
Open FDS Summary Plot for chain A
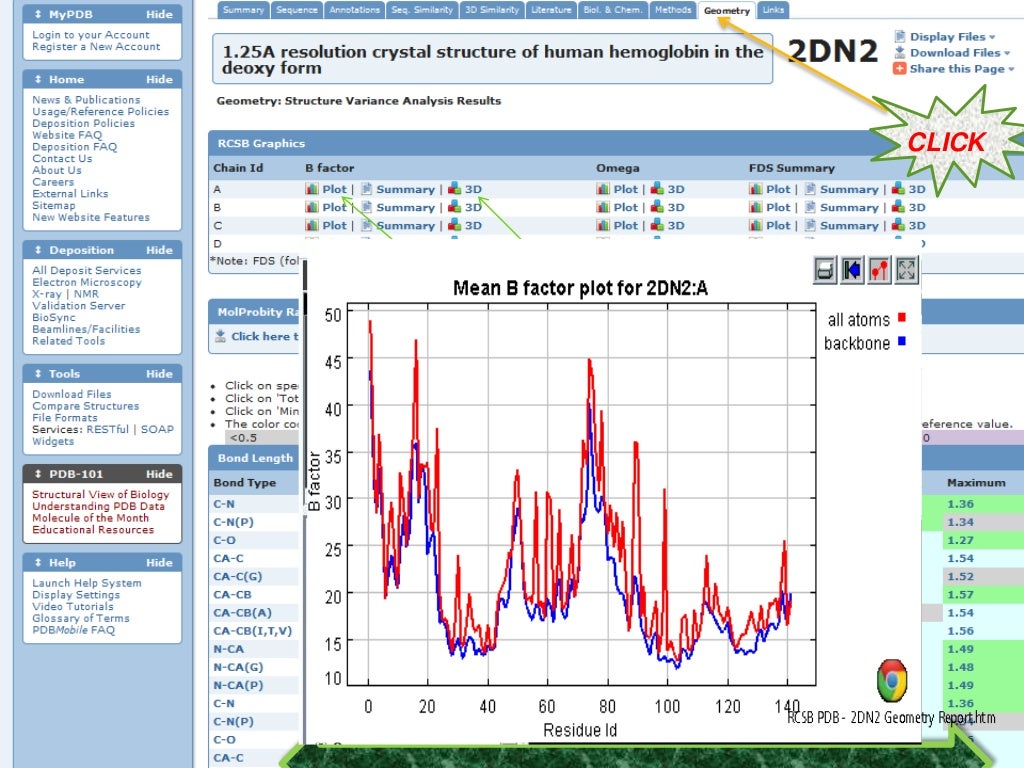tap(778, 189)
